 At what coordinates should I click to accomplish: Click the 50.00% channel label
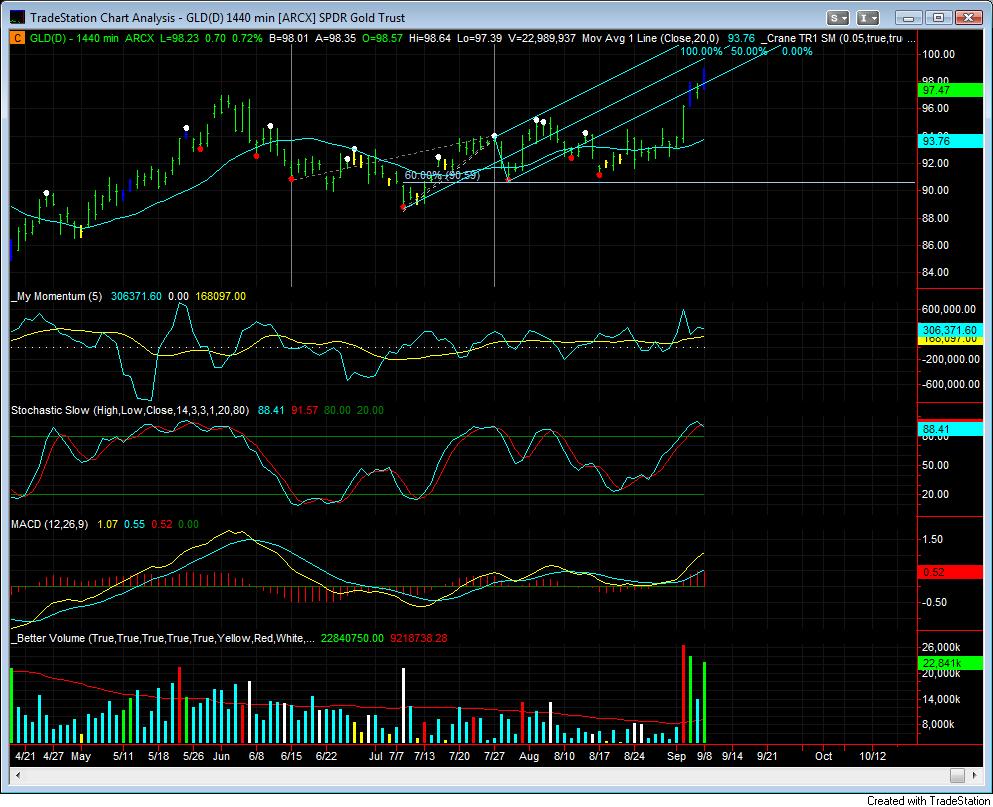point(749,51)
